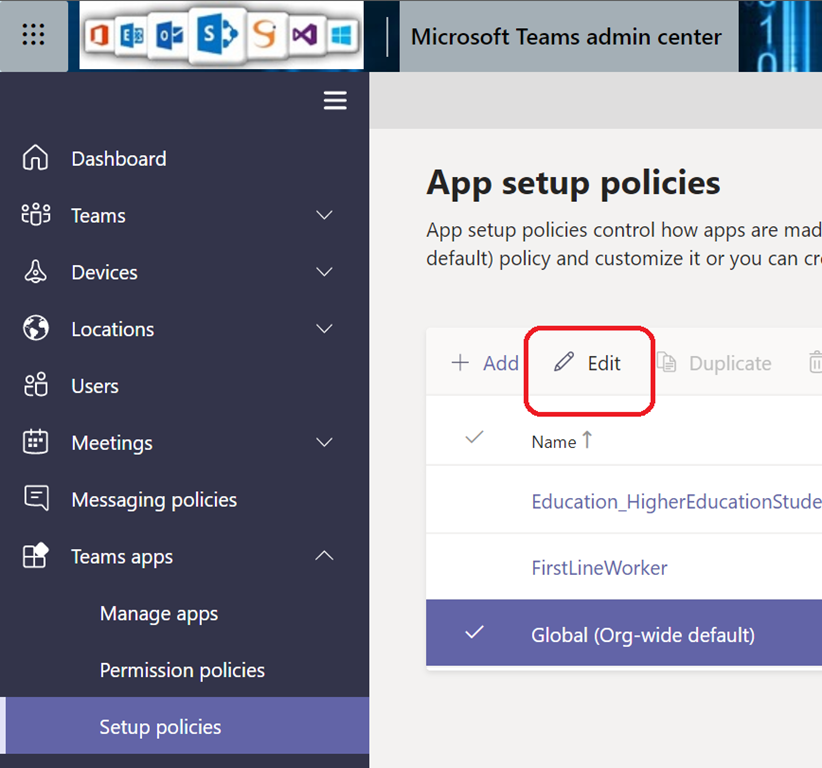Toggle the select-all checkmark in table header
Viewport: 822px width, 768px height.
click(x=474, y=437)
